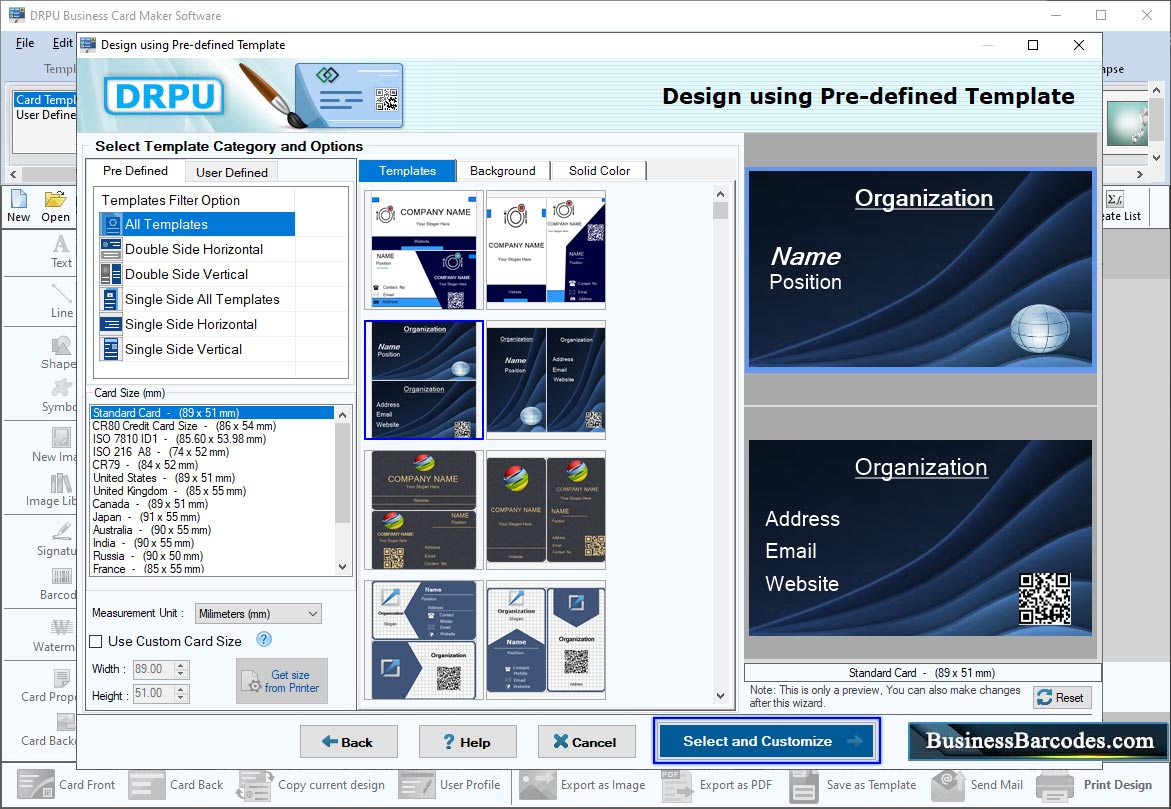
Task: Open the Image Library tool in sidebar
Action: [52, 490]
